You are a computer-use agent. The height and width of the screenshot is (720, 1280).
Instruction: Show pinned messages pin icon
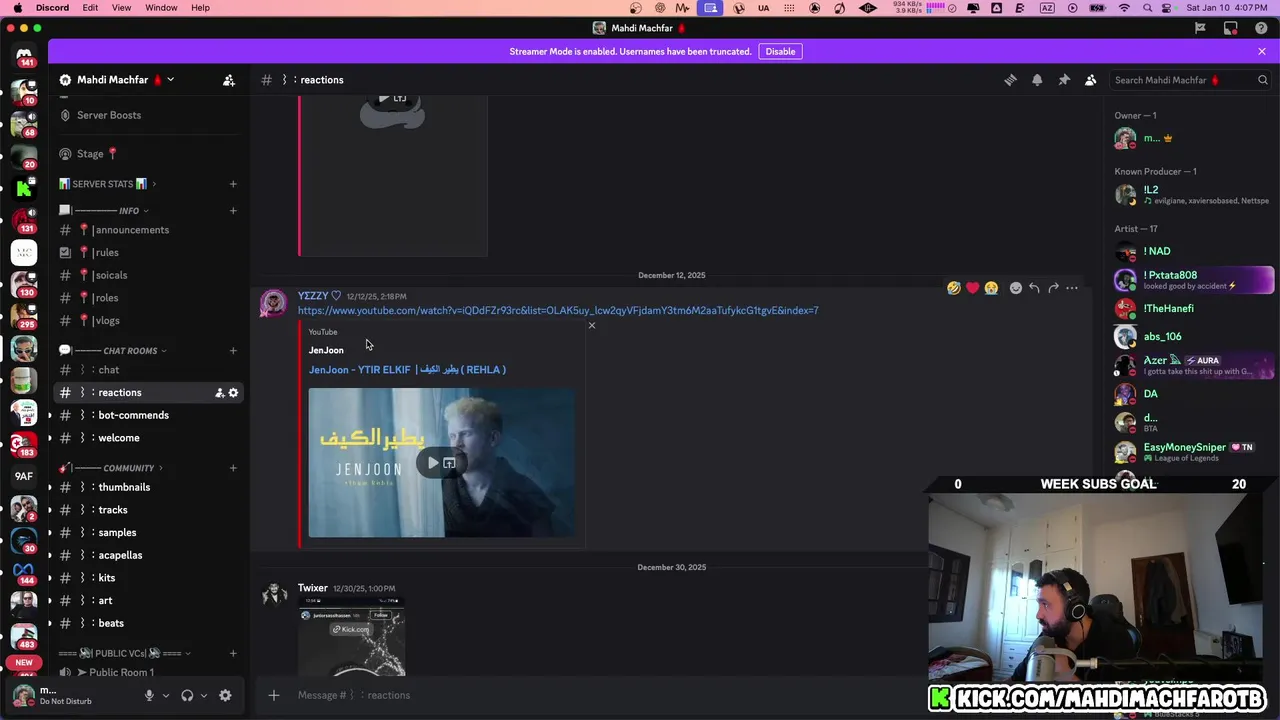point(1064,80)
